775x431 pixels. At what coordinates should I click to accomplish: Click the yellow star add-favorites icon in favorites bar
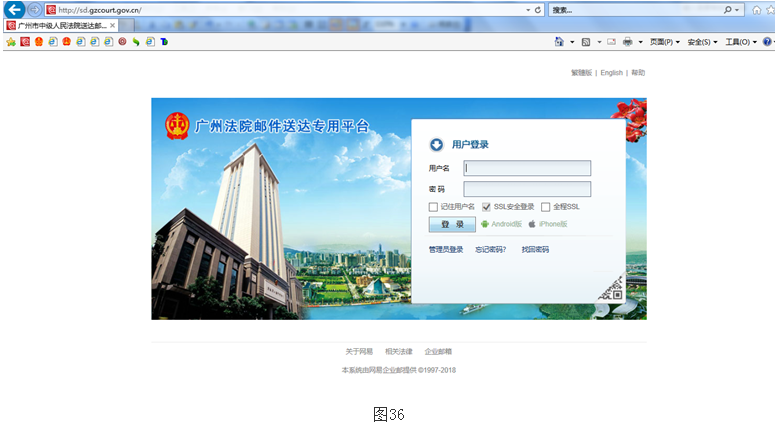coord(11,42)
